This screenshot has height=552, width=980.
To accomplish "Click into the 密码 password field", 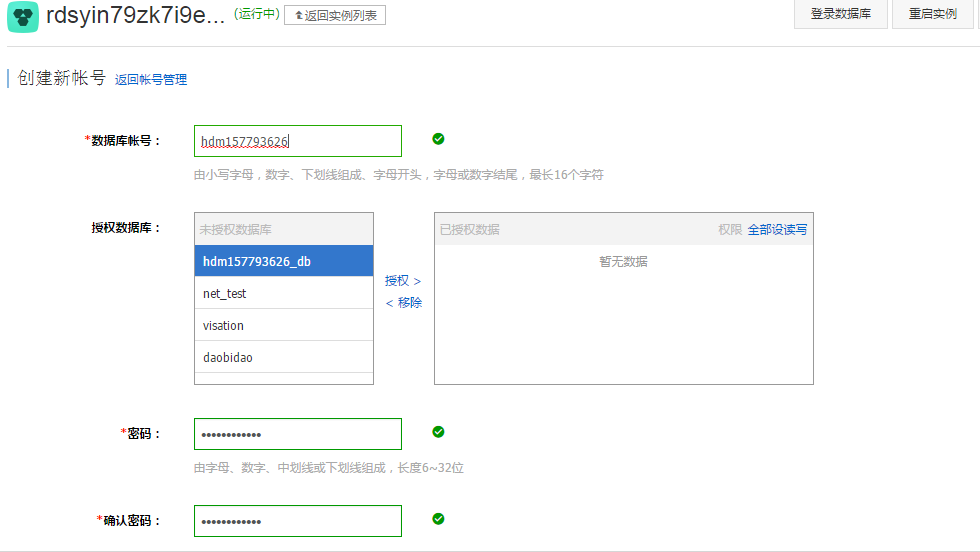I will [298, 434].
